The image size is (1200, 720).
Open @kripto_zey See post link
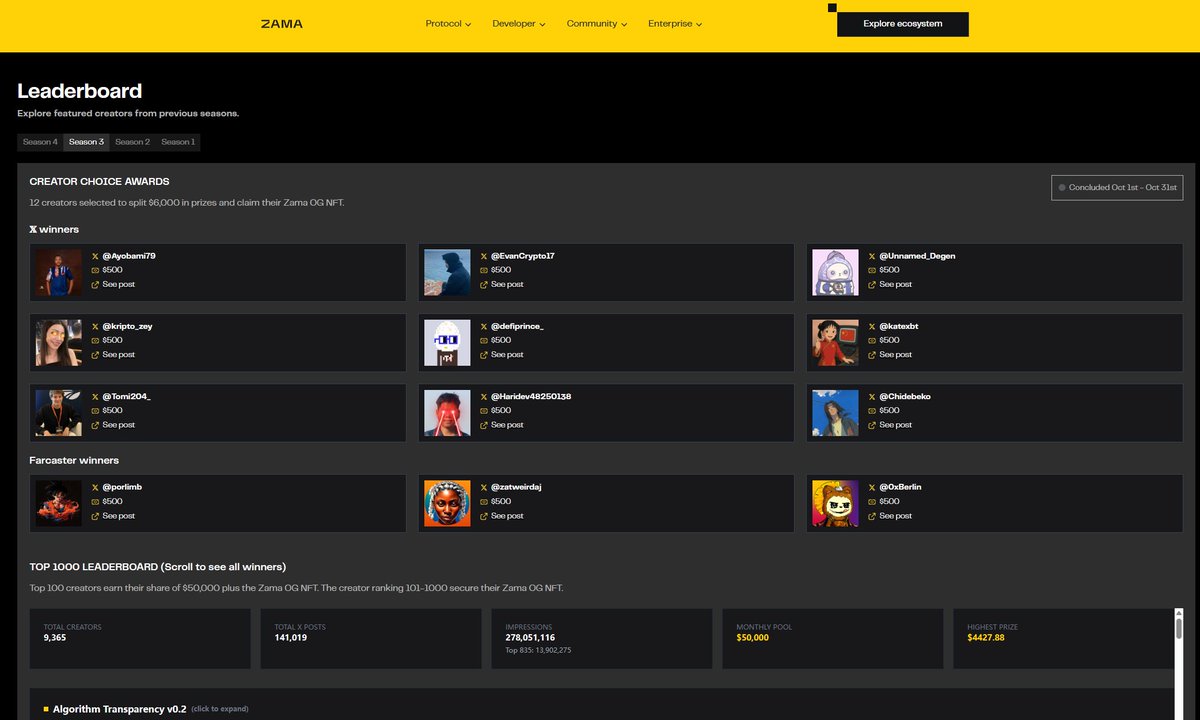coord(113,355)
